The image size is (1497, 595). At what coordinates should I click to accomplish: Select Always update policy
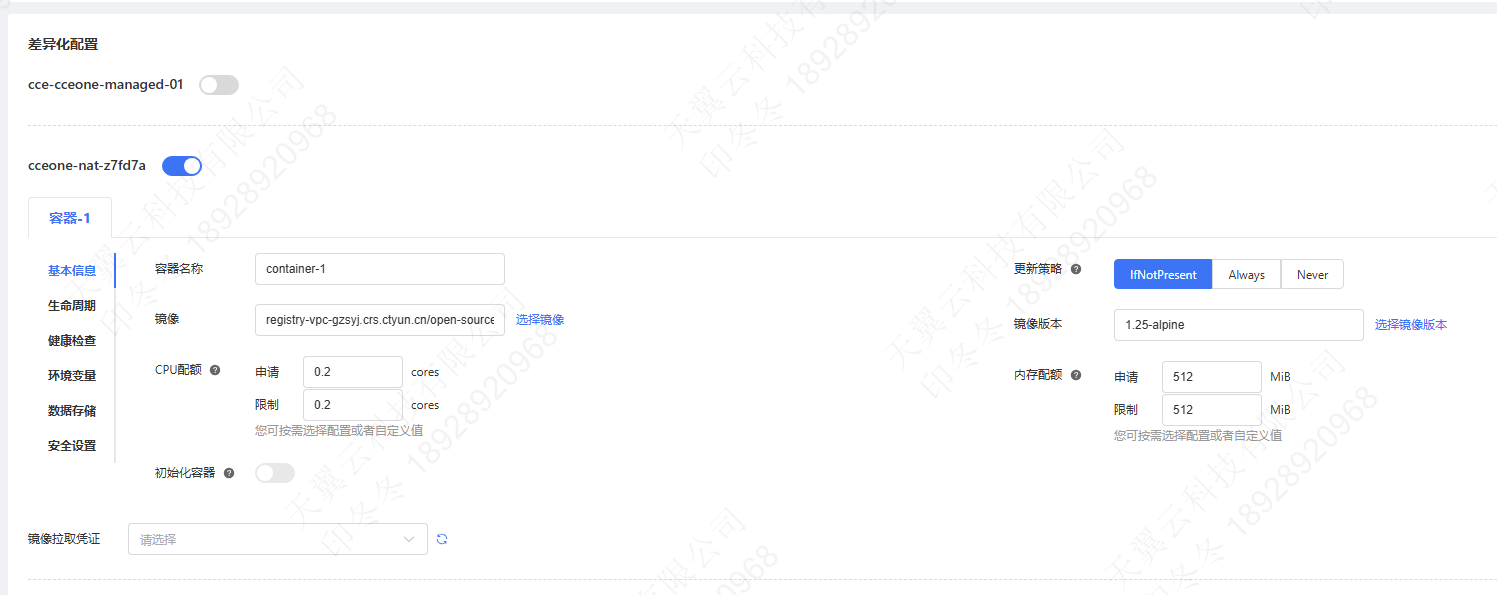point(1246,274)
